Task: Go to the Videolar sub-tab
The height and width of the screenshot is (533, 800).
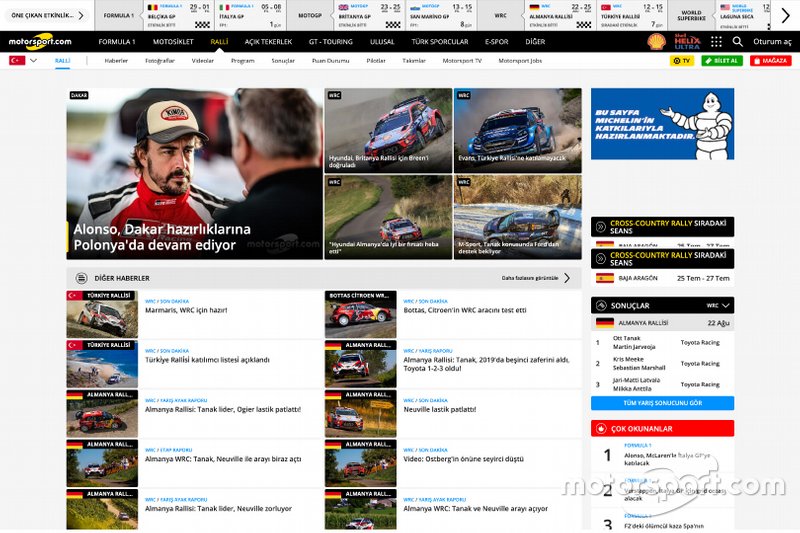Action: click(x=203, y=61)
